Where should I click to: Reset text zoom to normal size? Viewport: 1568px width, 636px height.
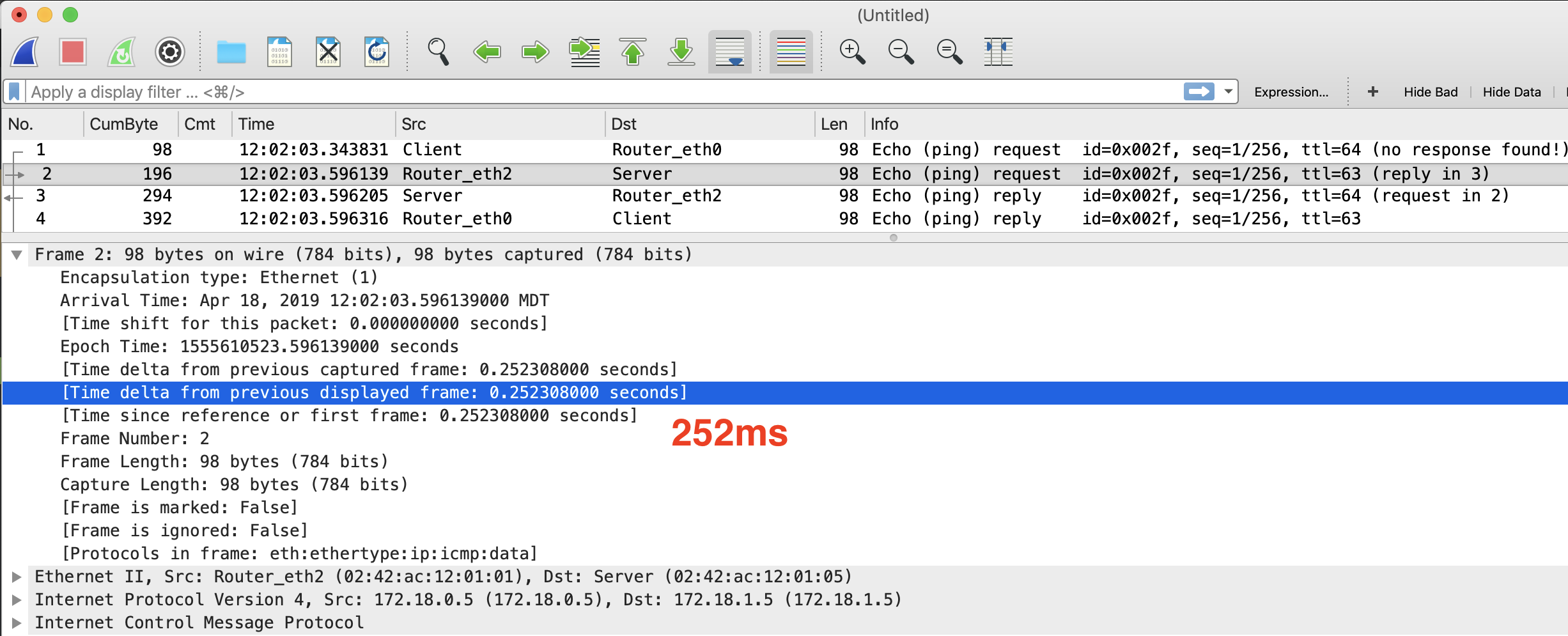coord(950,52)
